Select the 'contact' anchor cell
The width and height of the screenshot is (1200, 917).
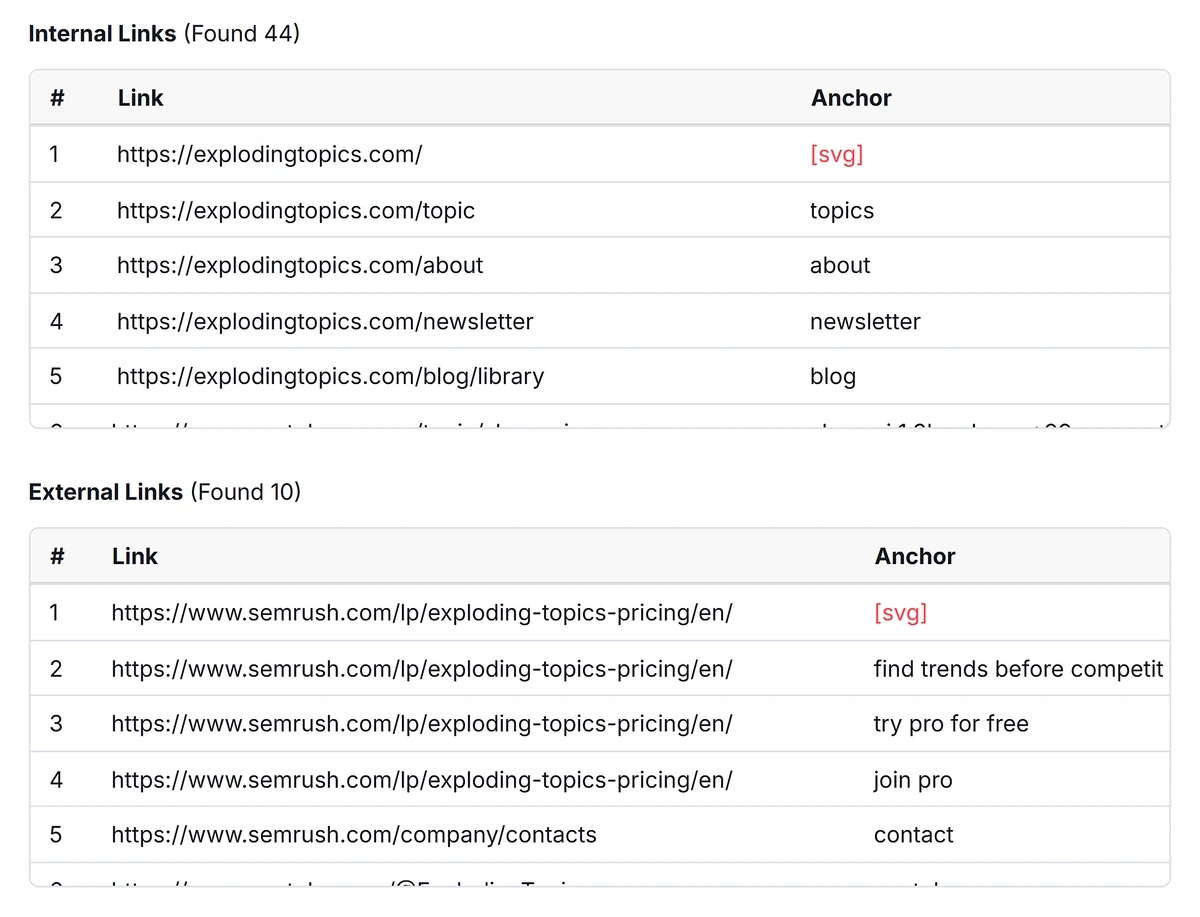click(x=914, y=834)
